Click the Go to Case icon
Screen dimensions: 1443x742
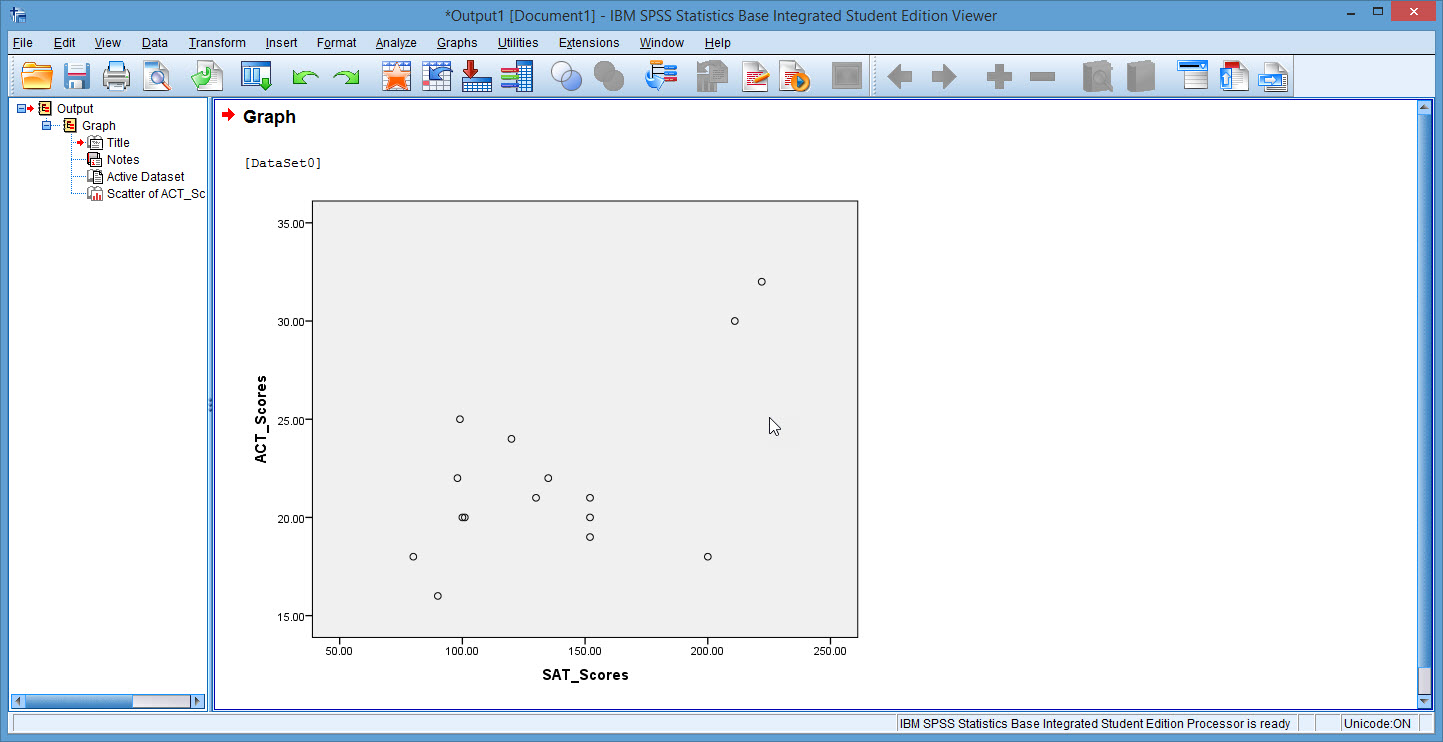tap(436, 76)
